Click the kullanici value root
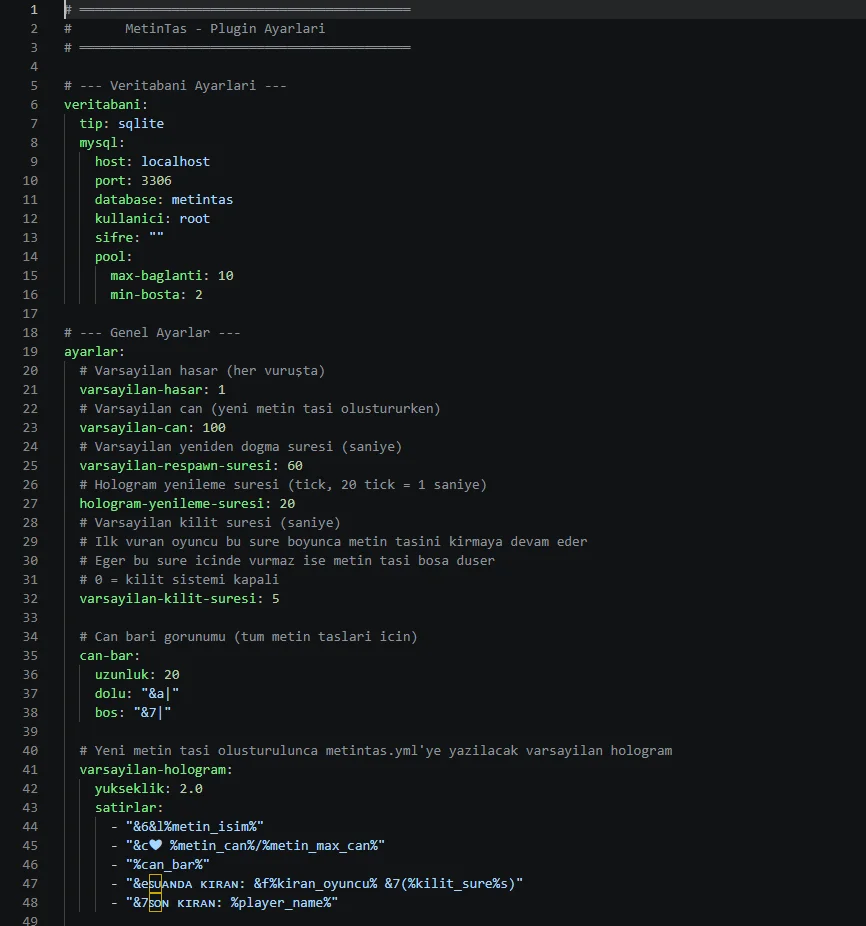 (x=194, y=219)
